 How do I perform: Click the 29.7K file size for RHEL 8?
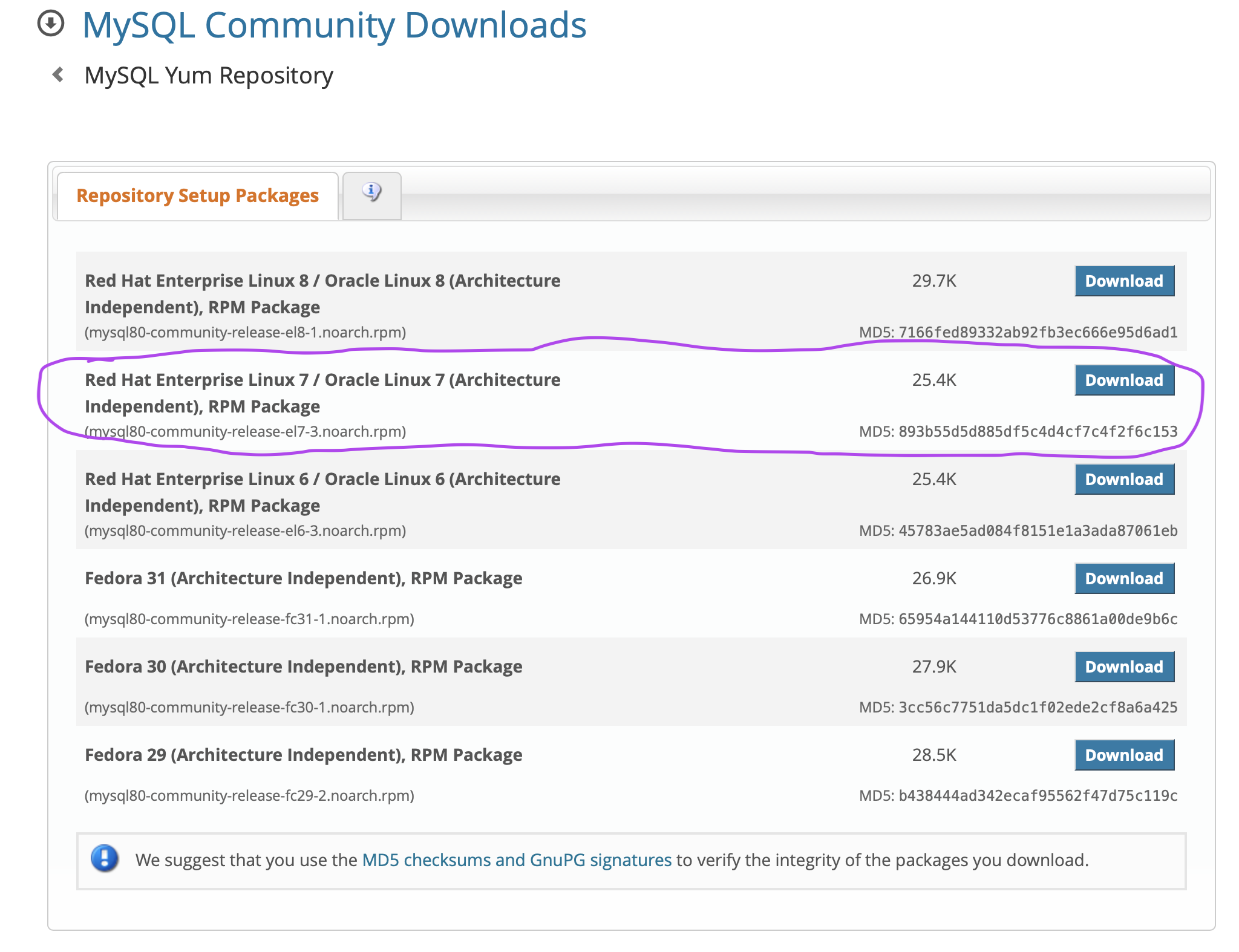coord(933,281)
